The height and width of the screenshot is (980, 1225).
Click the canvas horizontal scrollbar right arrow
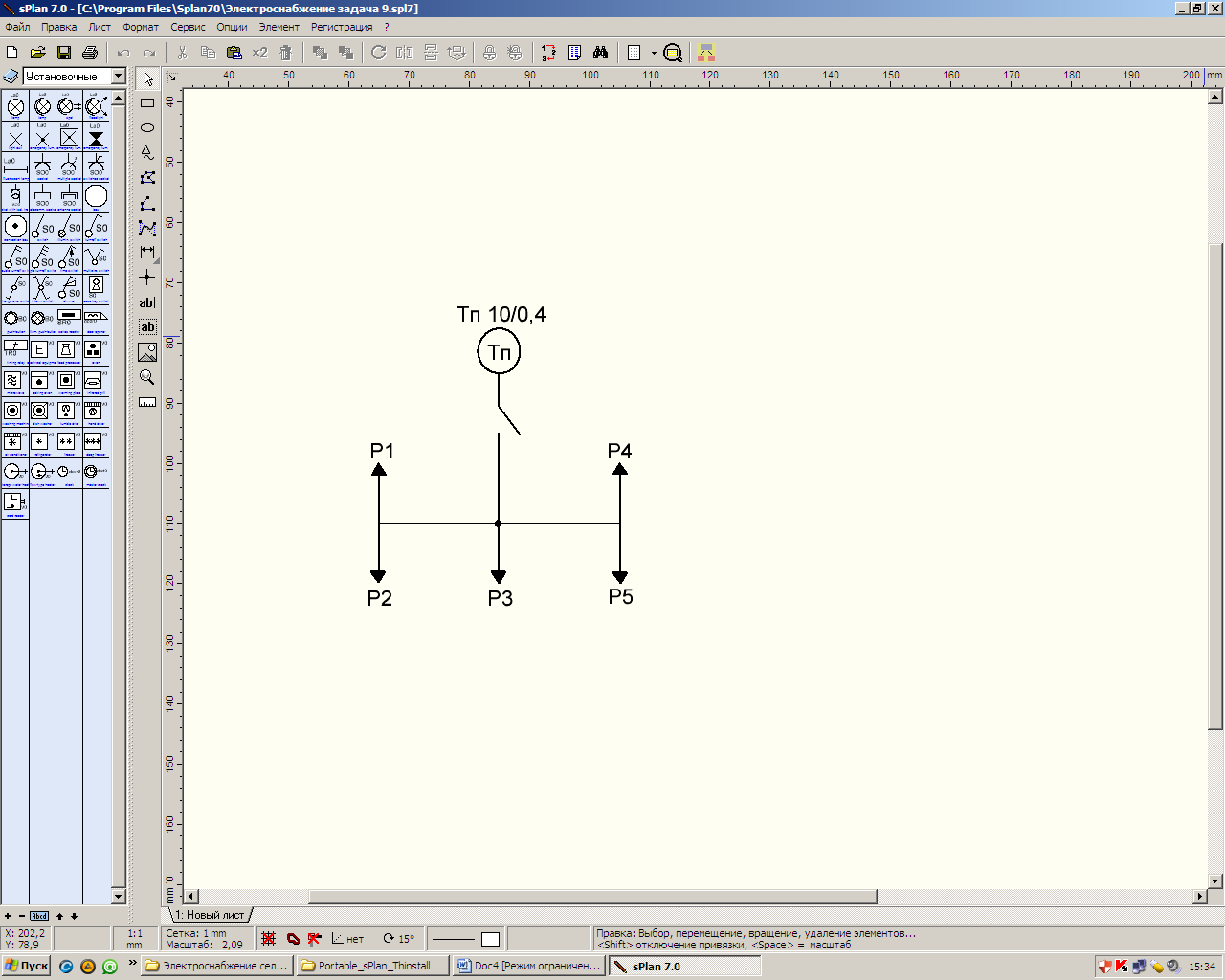coord(1200,897)
